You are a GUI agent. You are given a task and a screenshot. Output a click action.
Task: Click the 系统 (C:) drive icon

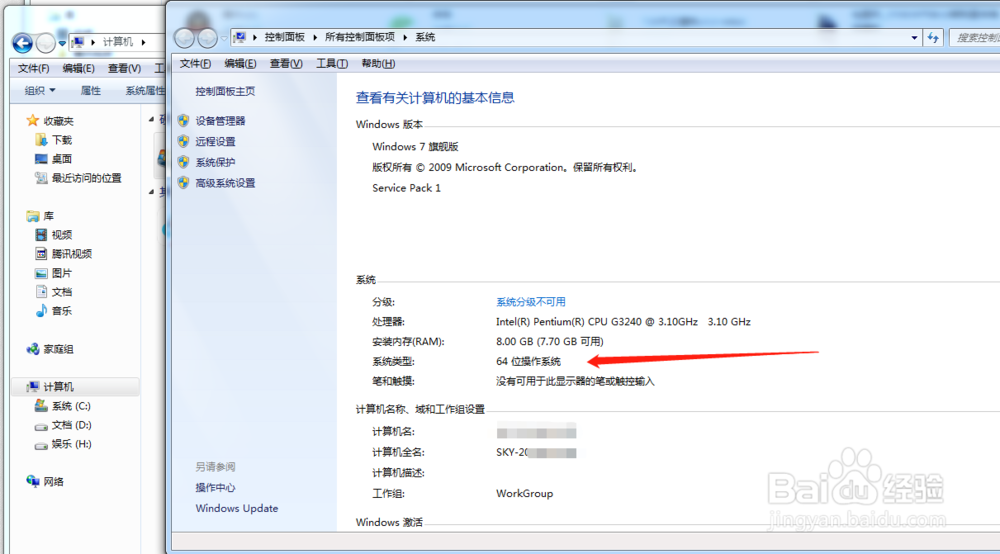pos(41,405)
